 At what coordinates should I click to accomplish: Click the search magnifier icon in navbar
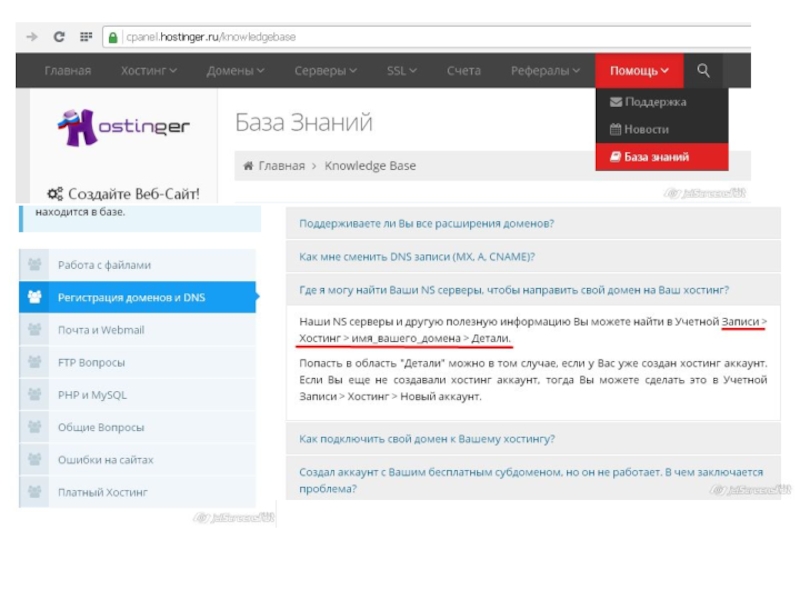(703, 71)
